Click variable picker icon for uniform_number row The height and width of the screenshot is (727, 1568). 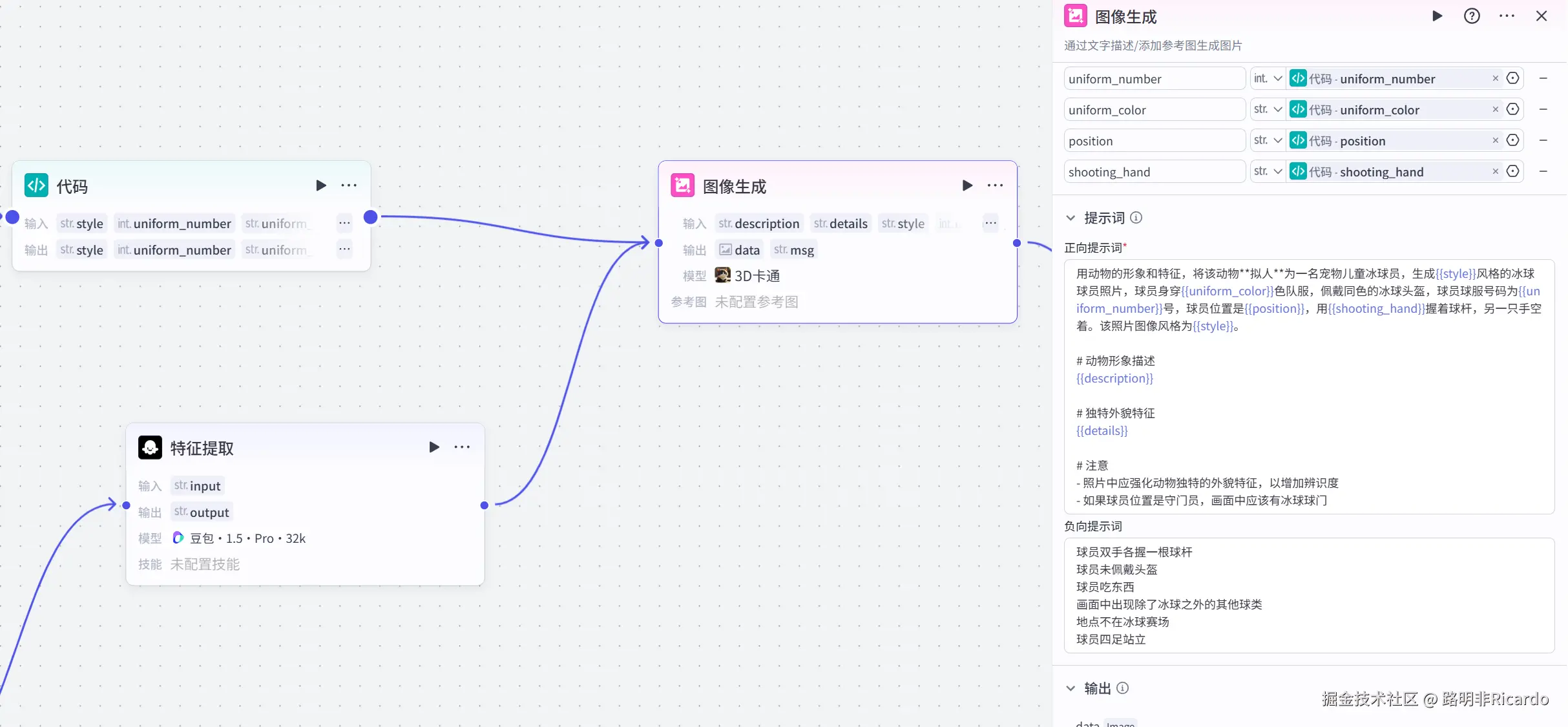1512,78
